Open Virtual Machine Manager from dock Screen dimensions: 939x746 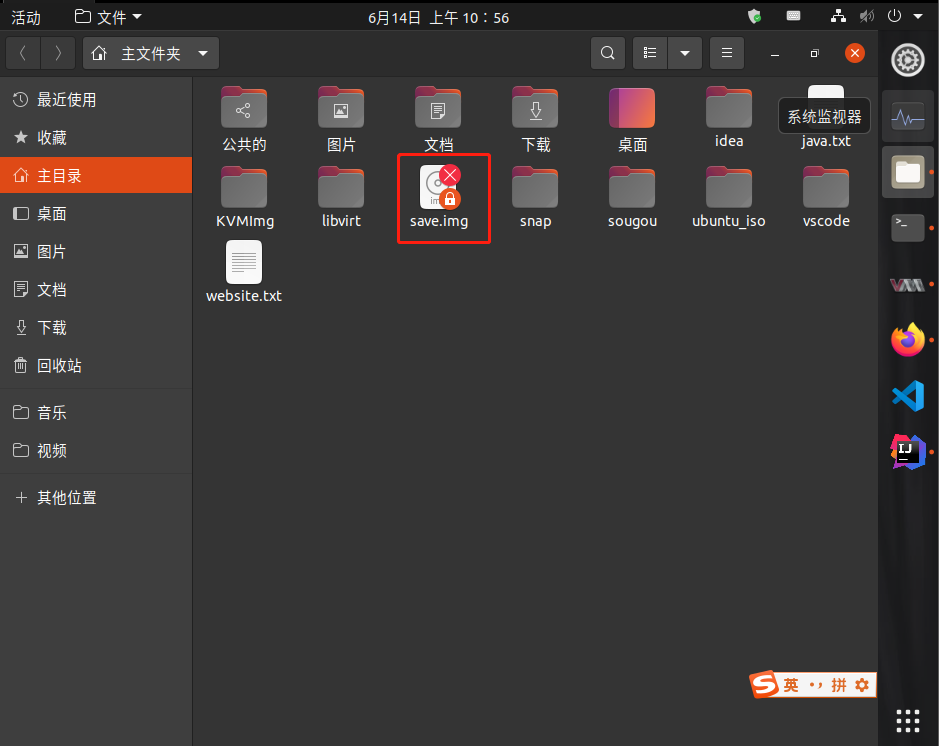click(908, 285)
